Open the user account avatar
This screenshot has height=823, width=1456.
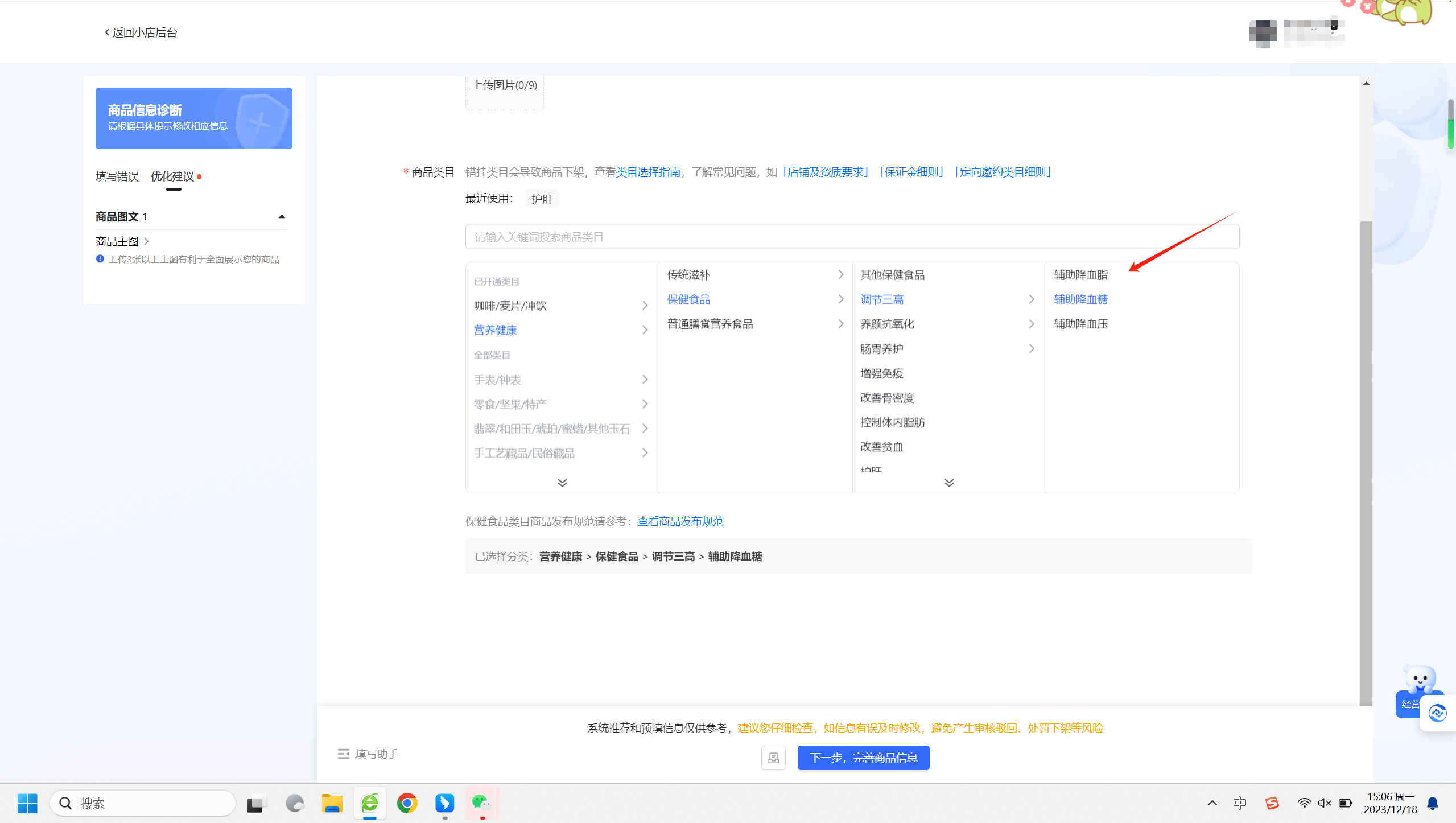[x=1263, y=33]
